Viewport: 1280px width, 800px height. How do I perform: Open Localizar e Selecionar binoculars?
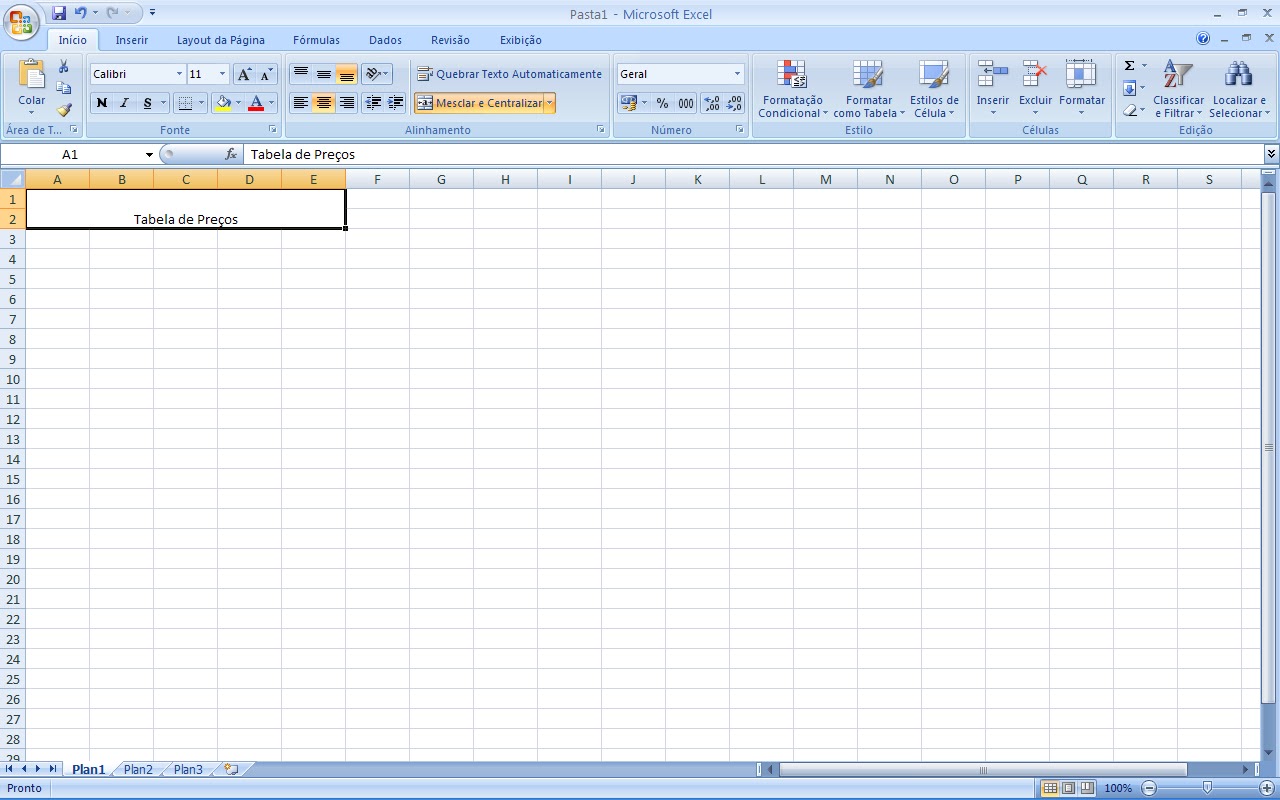pyautogui.click(x=1239, y=89)
